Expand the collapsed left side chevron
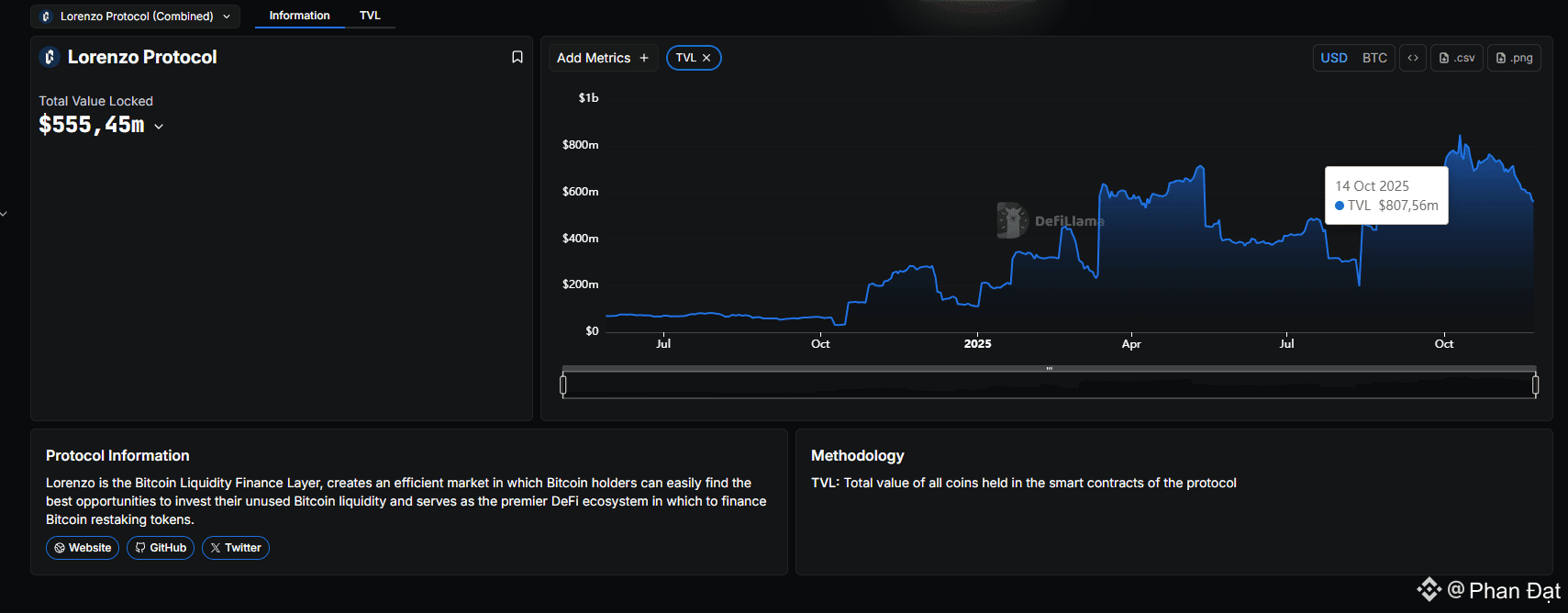 [4, 214]
